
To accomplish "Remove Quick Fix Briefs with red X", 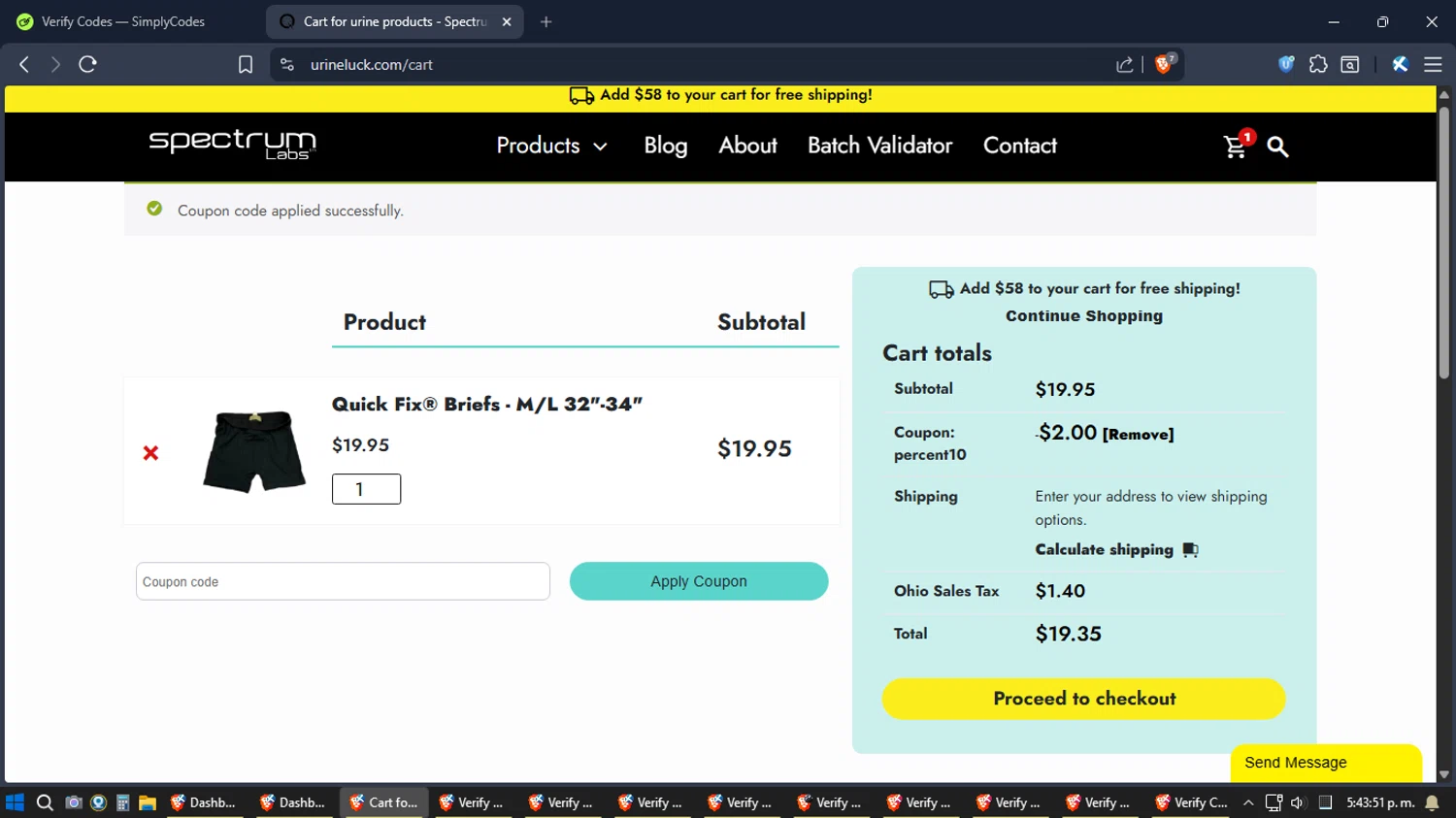I will (150, 453).
